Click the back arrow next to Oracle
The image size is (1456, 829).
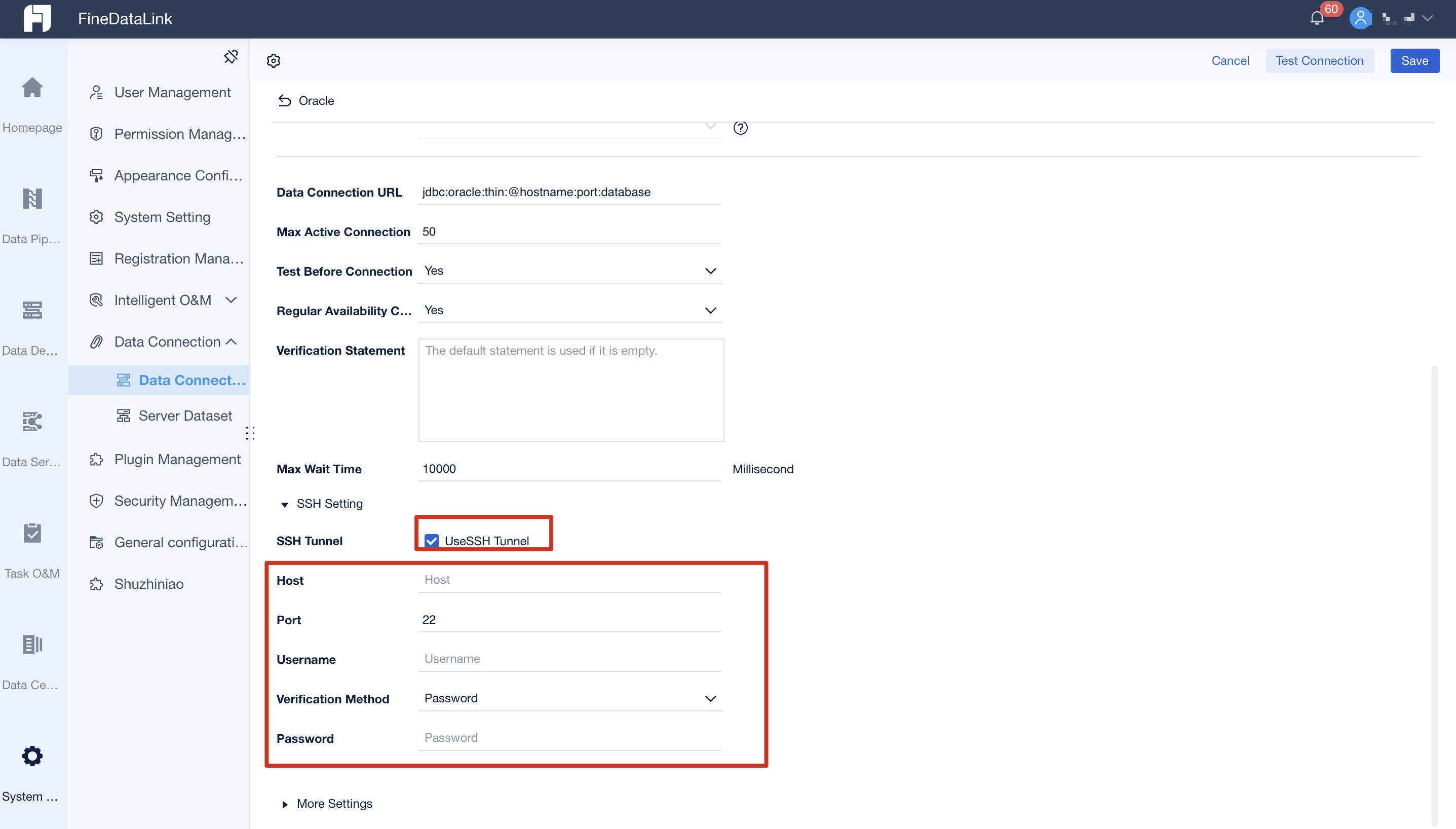(x=285, y=100)
